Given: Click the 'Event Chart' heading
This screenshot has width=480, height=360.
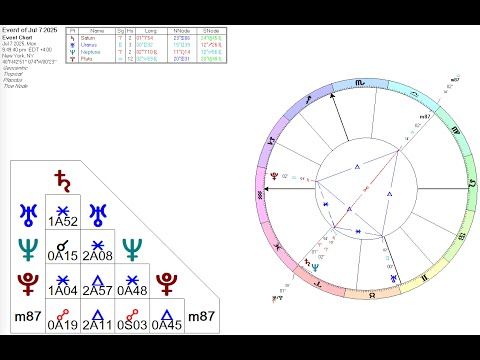Looking at the screenshot, I should [17, 38].
